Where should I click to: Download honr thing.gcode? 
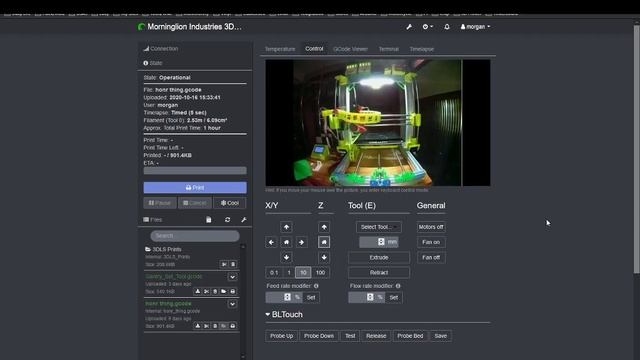(x=198, y=326)
